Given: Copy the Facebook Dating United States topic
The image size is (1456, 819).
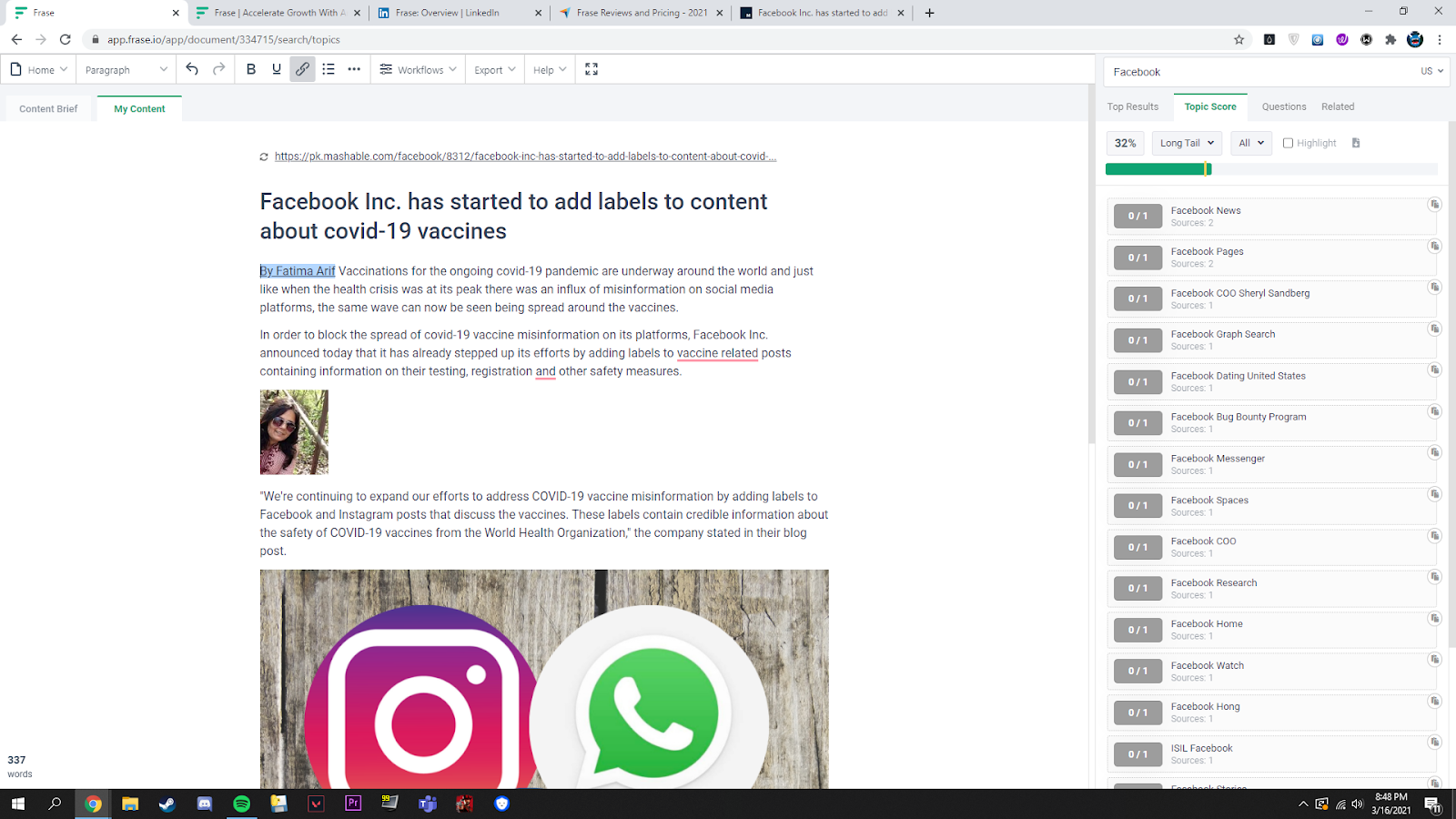Looking at the screenshot, I should 1434,369.
